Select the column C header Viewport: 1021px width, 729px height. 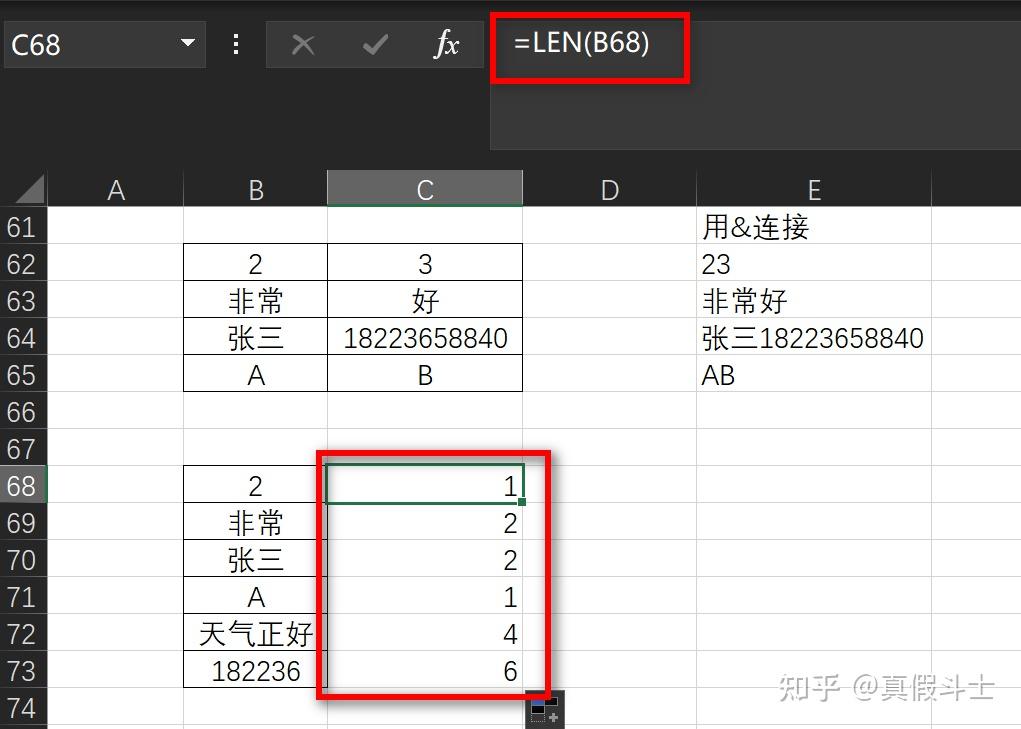425,189
